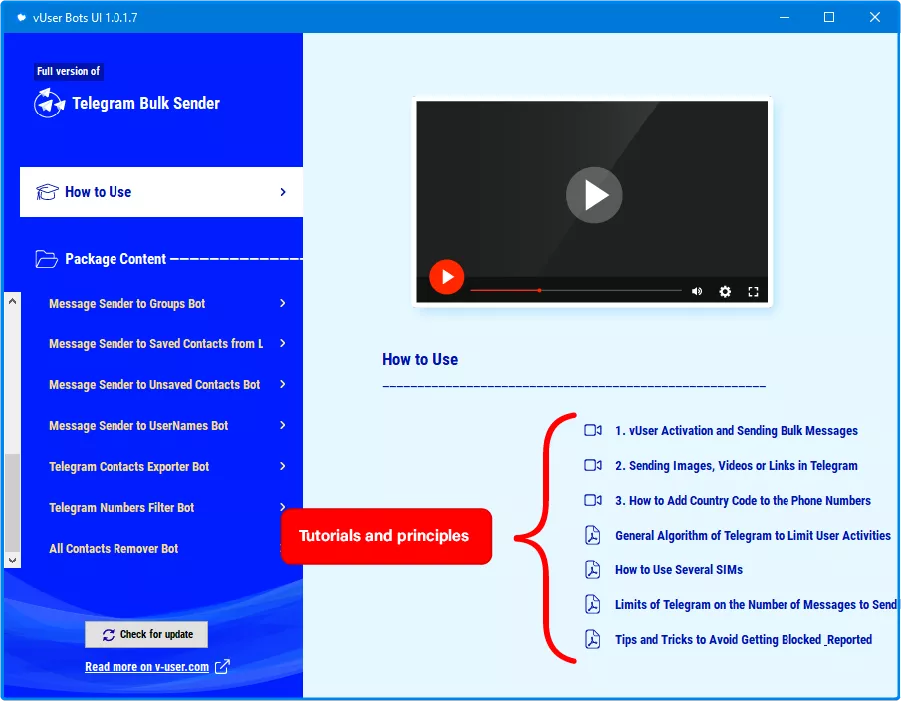Click the Full version of label
Viewport: 901px width, 701px height.
coord(68,71)
